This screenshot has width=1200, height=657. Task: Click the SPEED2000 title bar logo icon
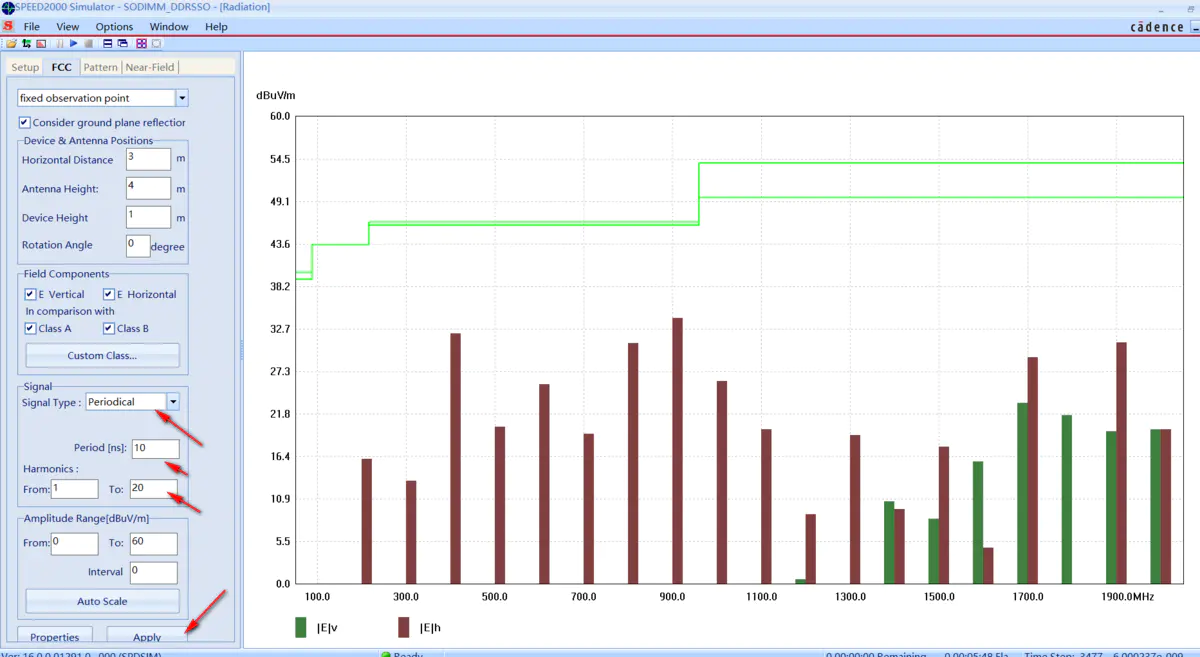coord(8,7)
